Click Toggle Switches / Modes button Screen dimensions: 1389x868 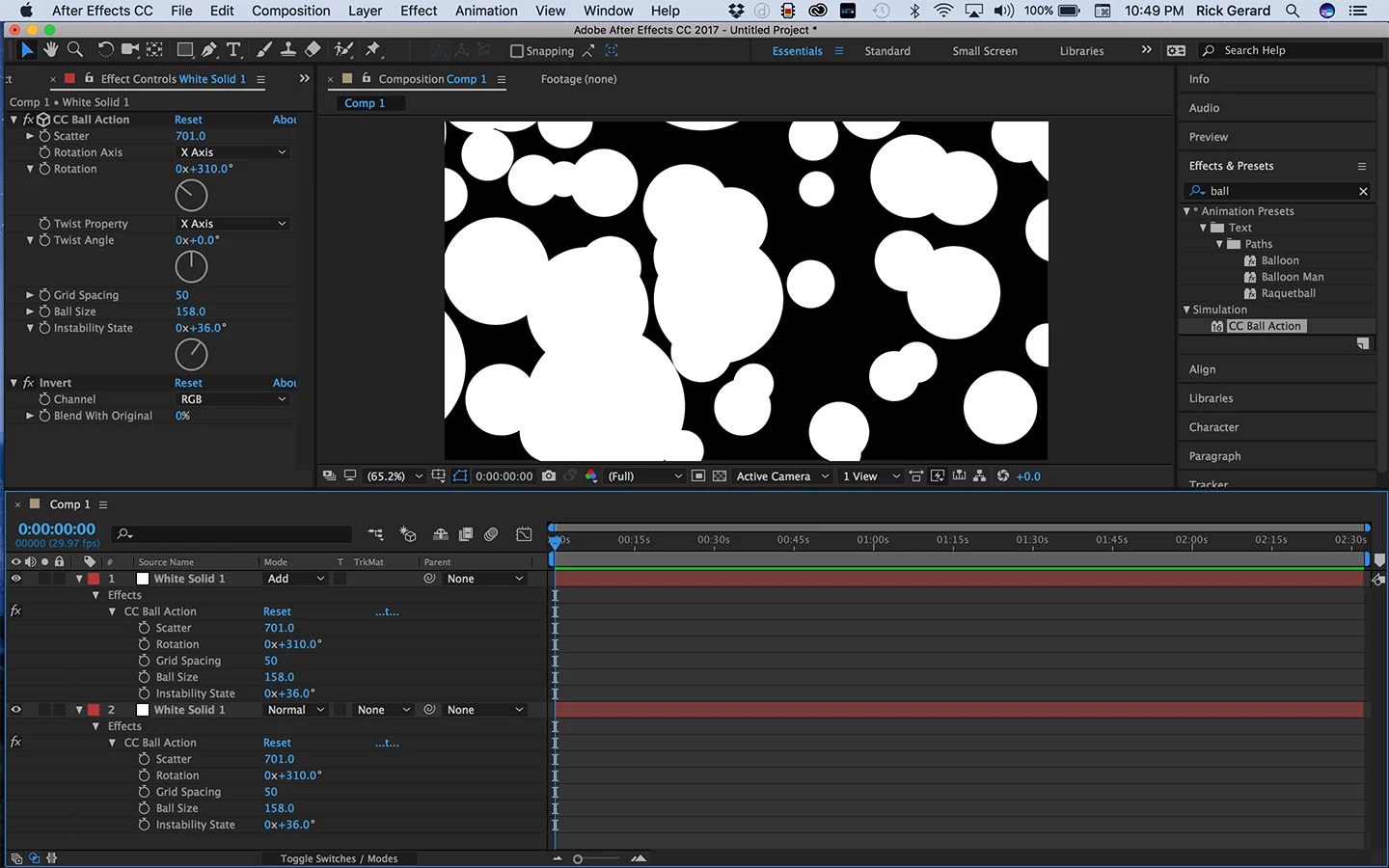pos(339,858)
